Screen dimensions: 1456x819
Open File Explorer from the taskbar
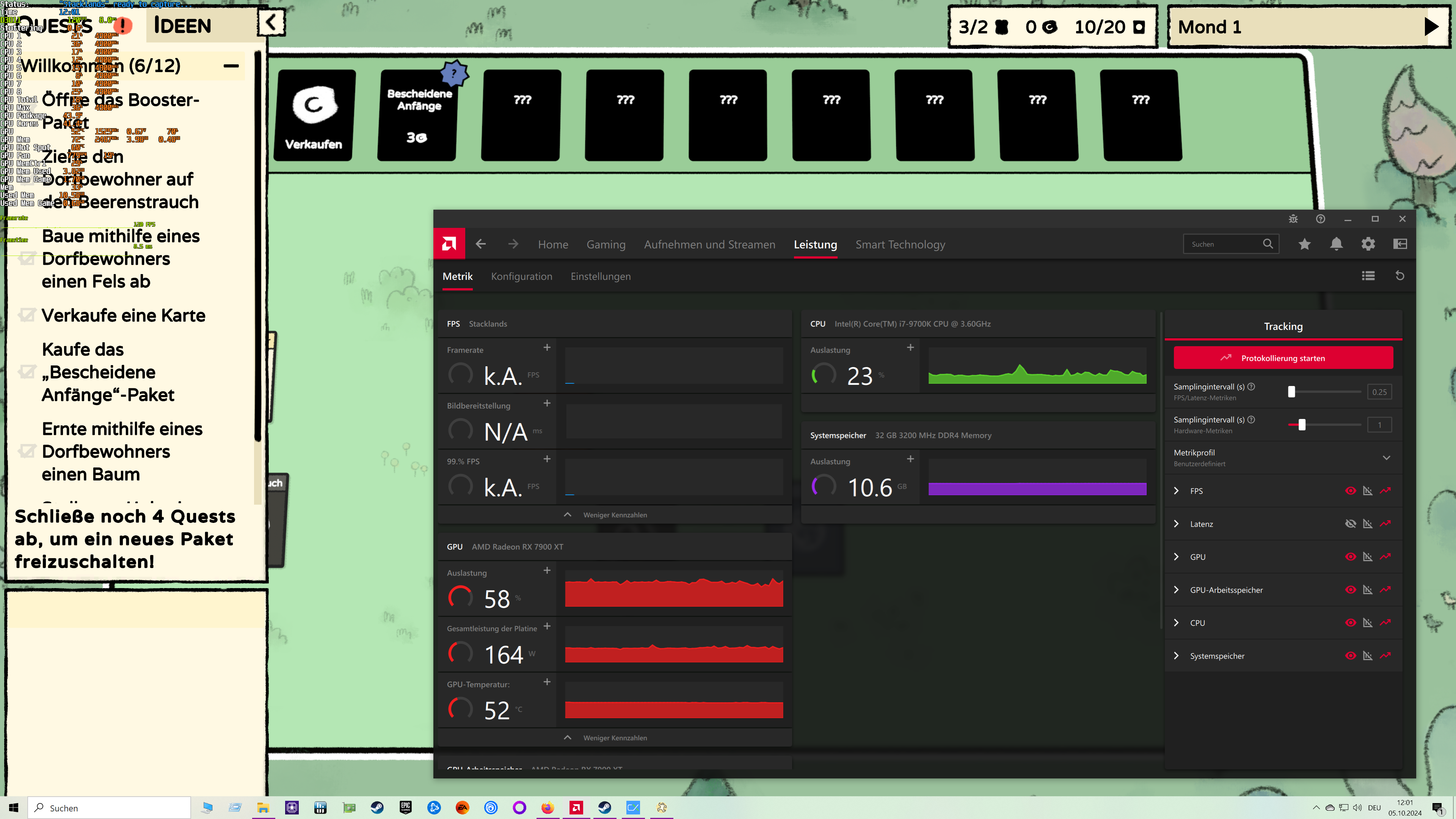(x=263, y=808)
